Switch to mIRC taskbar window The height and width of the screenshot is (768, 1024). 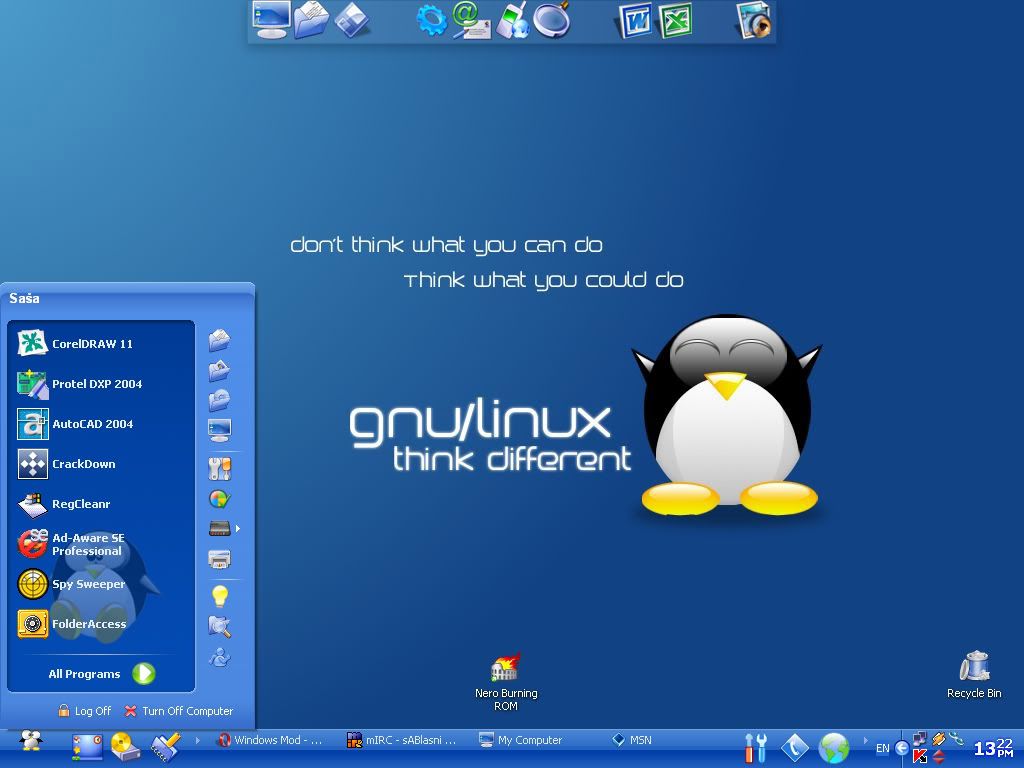coord(402,740)
